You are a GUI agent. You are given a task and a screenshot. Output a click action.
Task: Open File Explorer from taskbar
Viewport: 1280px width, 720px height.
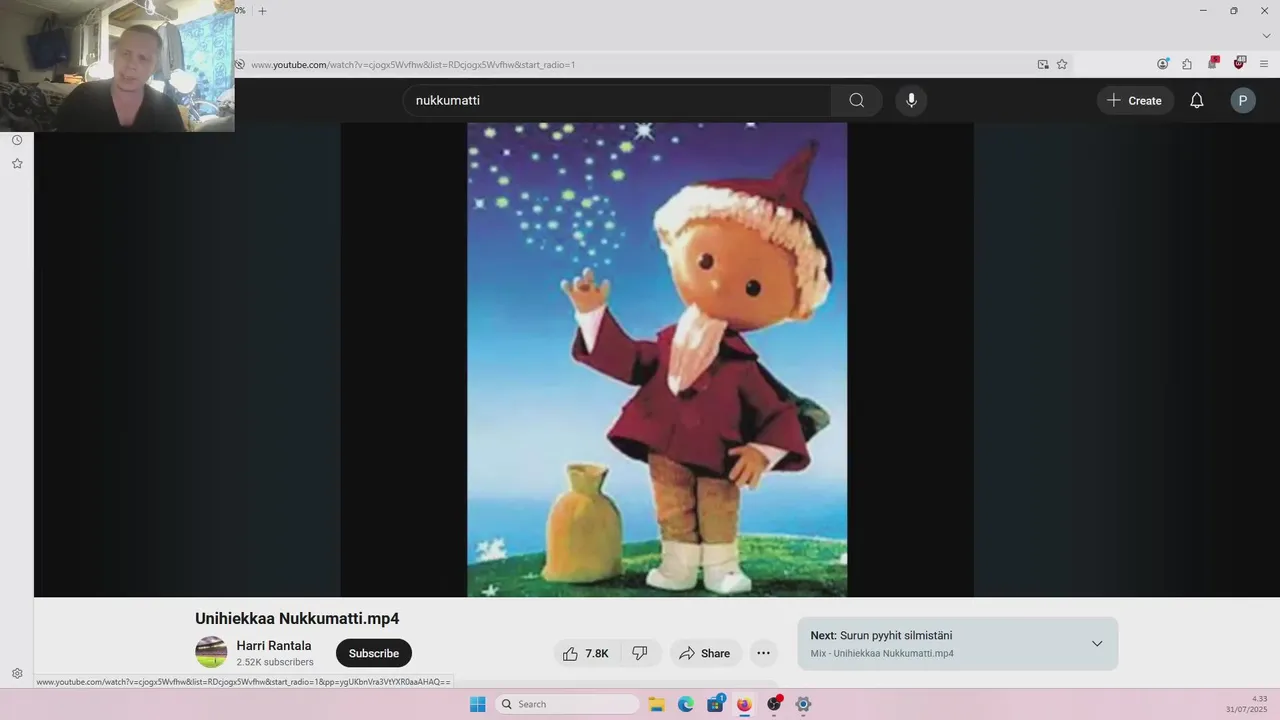[x=657, y=704]
